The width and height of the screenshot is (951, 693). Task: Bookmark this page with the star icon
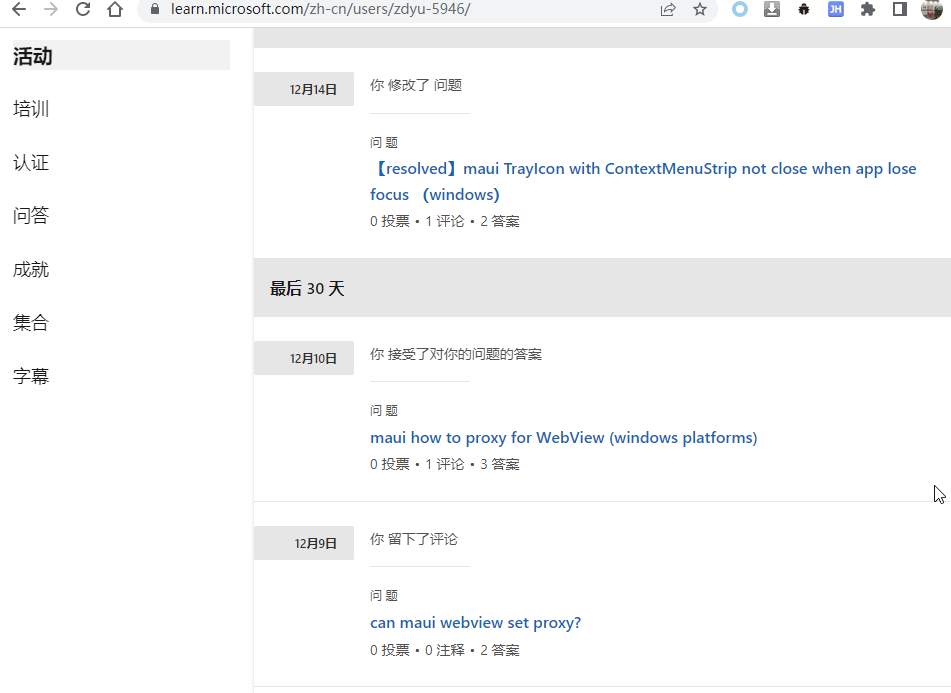coord(700,9)
